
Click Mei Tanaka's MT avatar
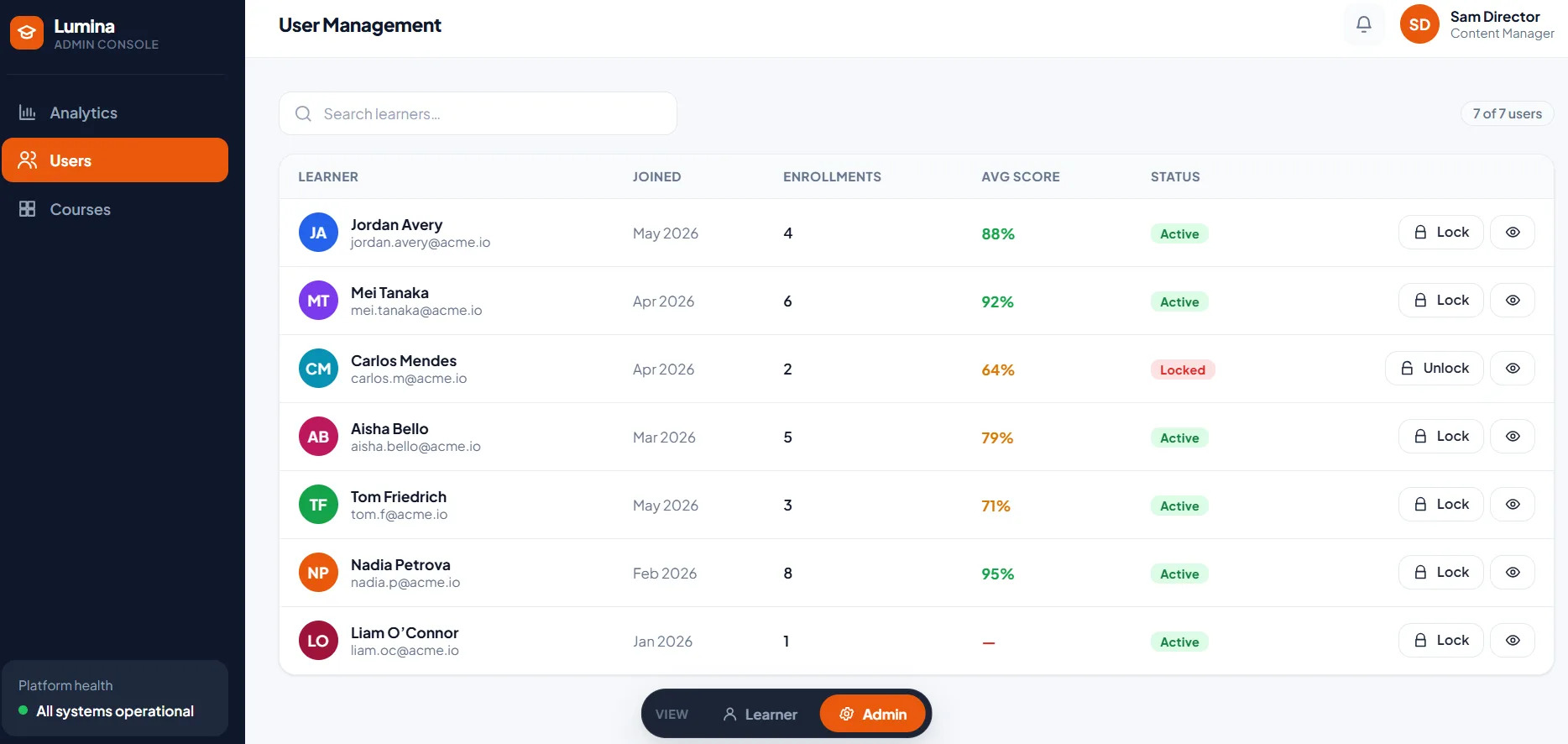318,301
